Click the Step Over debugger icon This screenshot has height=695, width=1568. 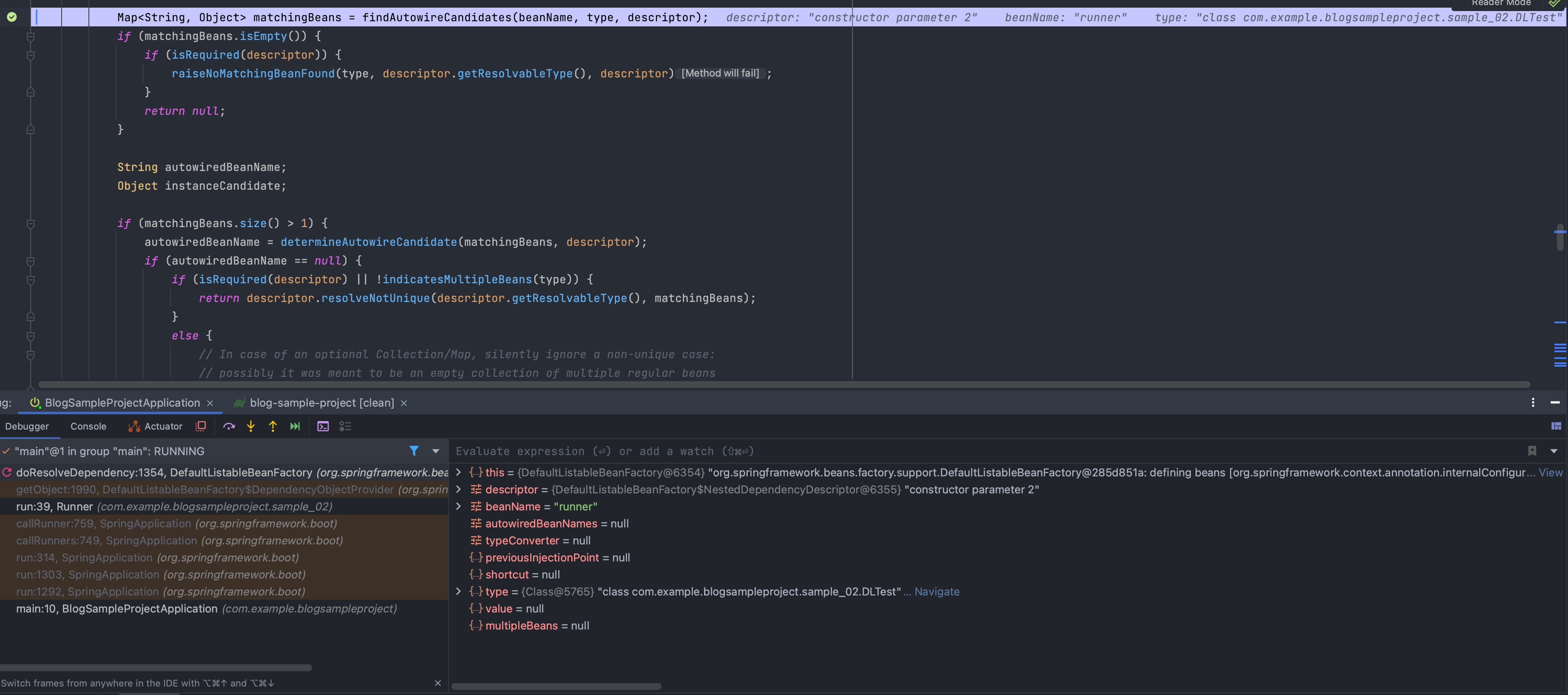point(229,426)
